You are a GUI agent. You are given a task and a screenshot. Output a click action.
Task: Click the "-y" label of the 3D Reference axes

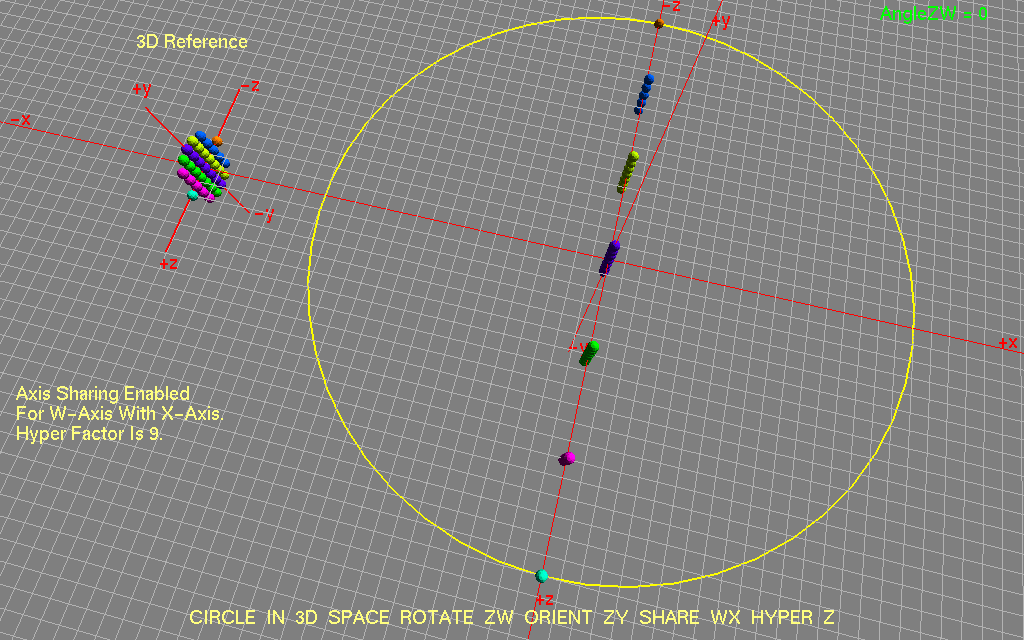[x=264, y=215]
